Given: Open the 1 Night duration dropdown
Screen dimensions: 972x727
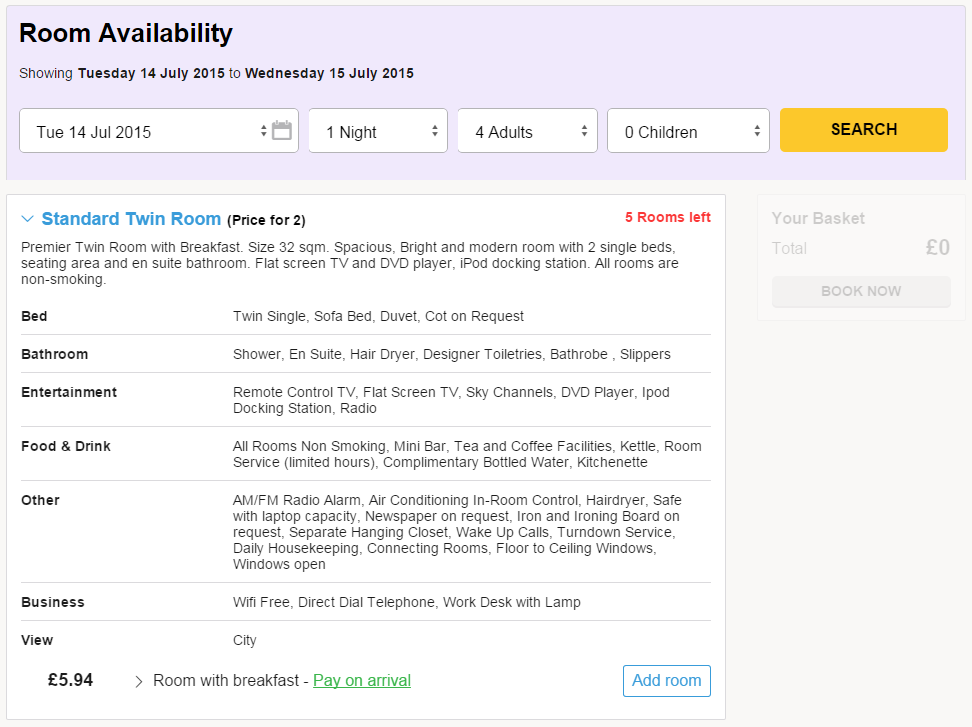Looking at the screenshot, I should click(378, 131).
